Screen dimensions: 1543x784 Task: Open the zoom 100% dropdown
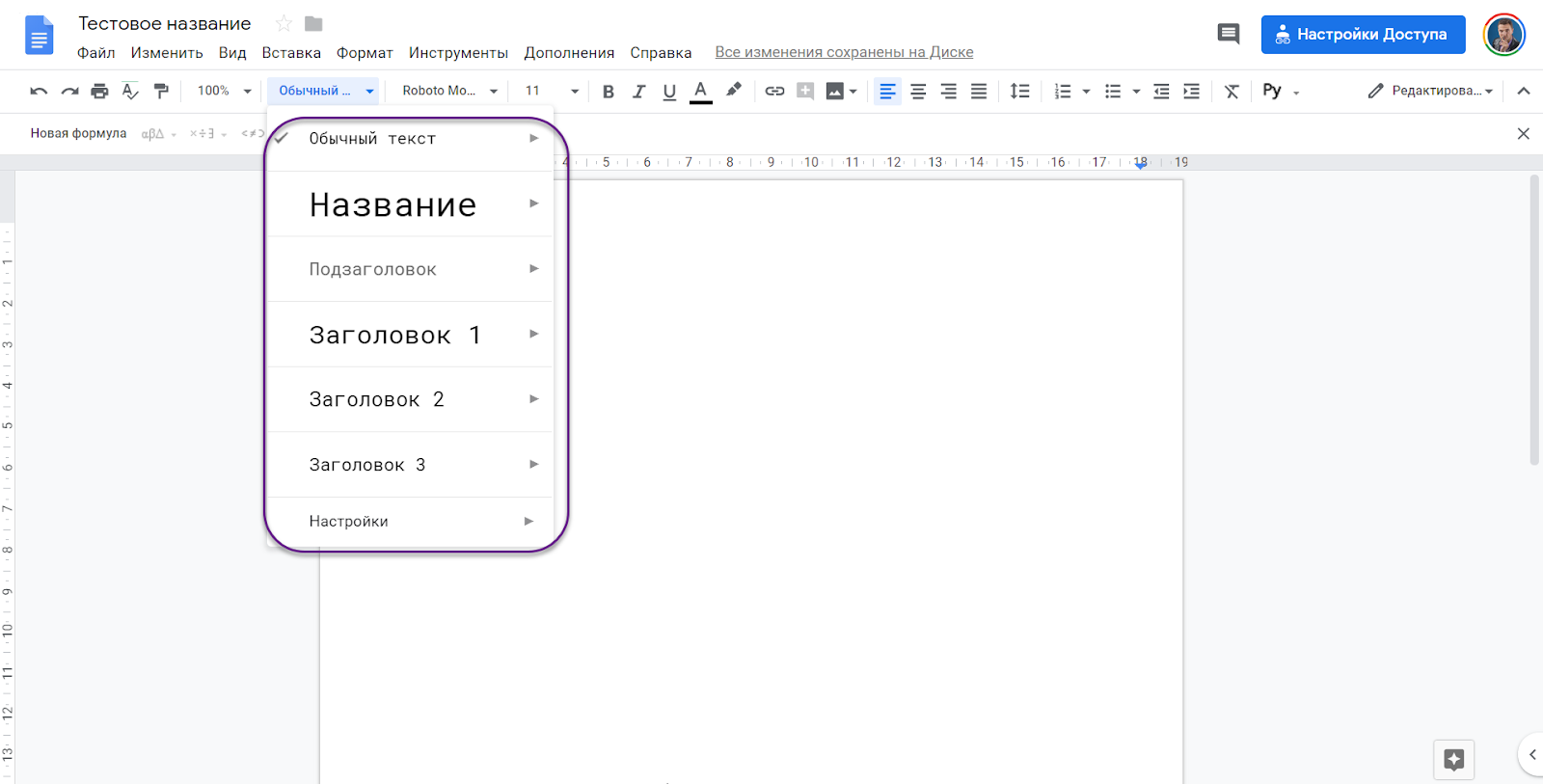pyautogui.click(x=224, y=91)
